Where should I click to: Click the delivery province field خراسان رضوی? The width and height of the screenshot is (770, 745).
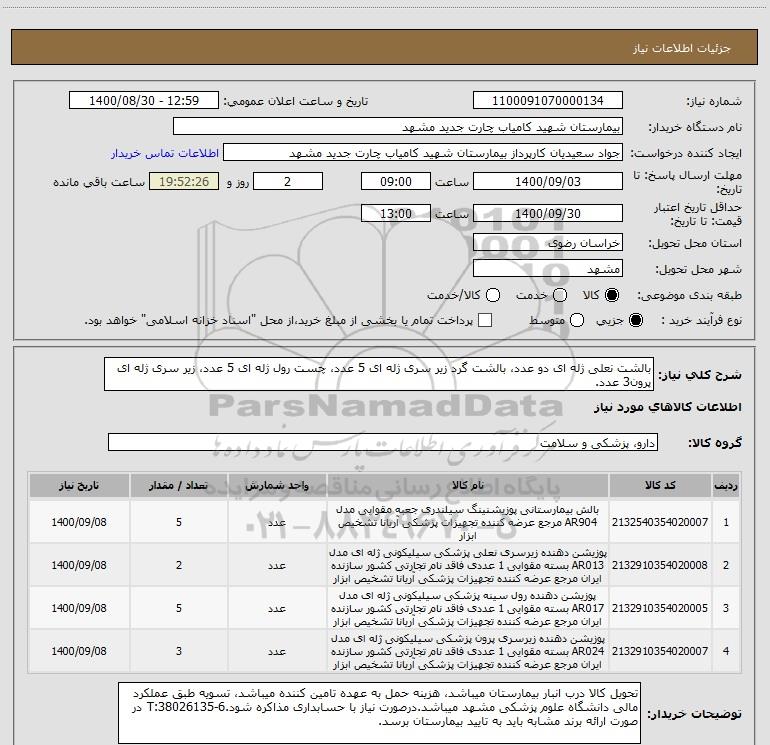(548, 242)
